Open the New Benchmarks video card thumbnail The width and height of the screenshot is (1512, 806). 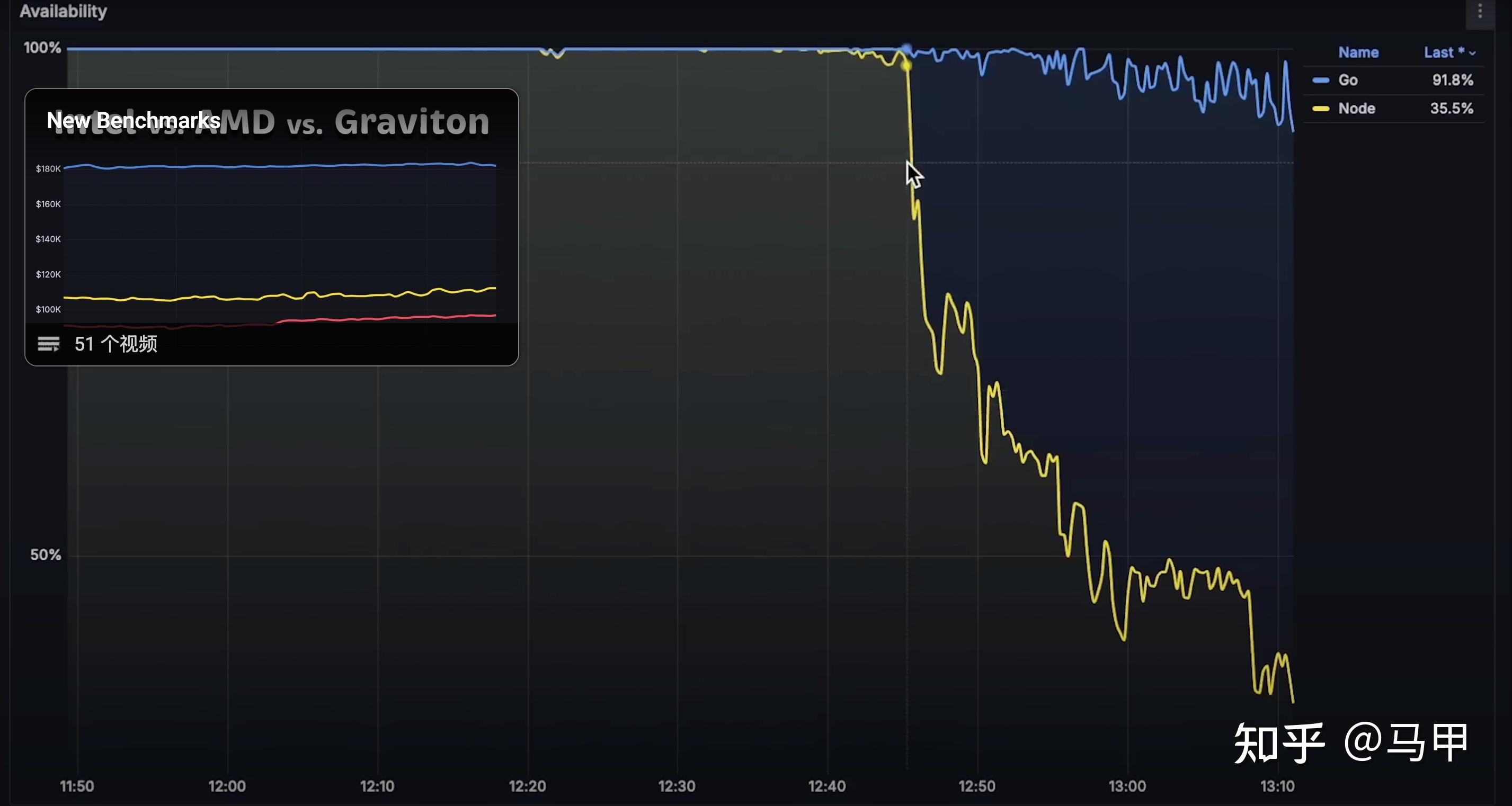pyautogui.click(x=271, y=235)
